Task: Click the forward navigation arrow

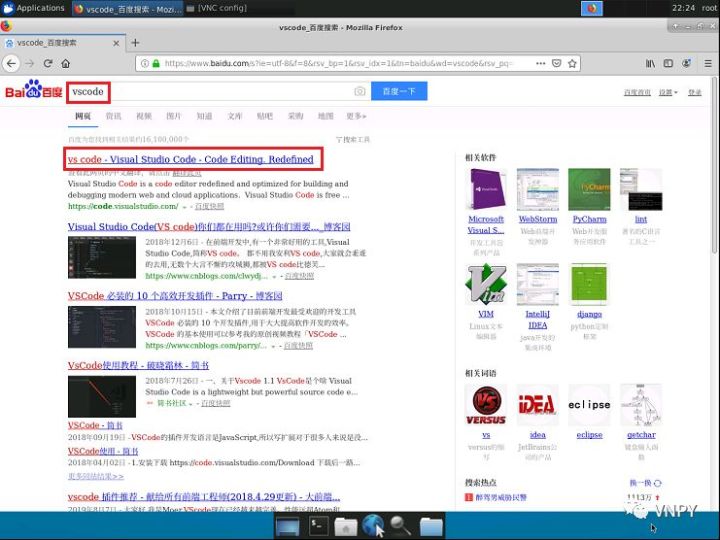Action: pos(30,63)
